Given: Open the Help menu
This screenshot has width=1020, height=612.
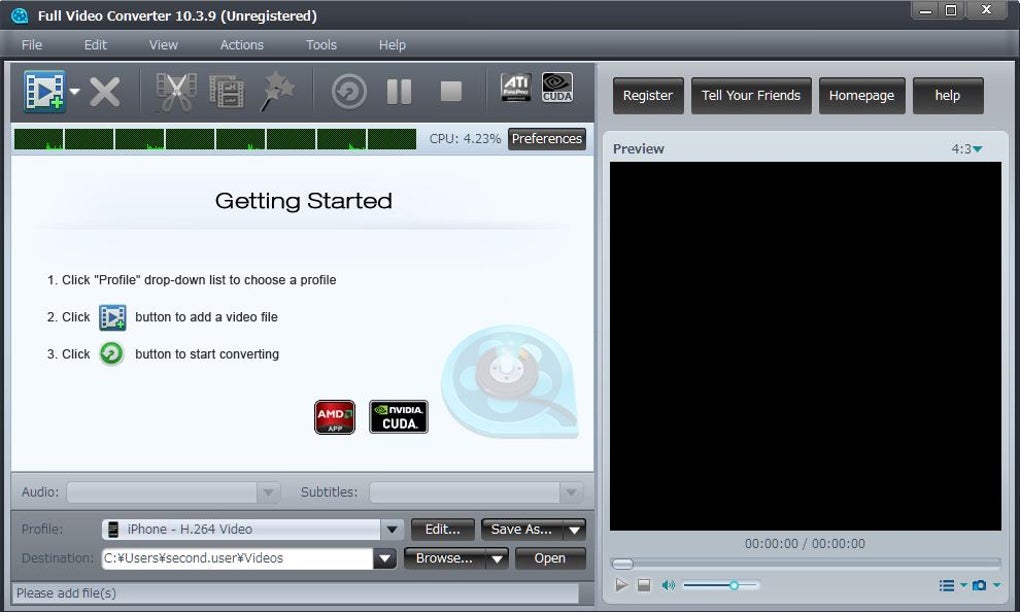Looking at the screenshot, I should pyautogui.click(x=392, y=45).
